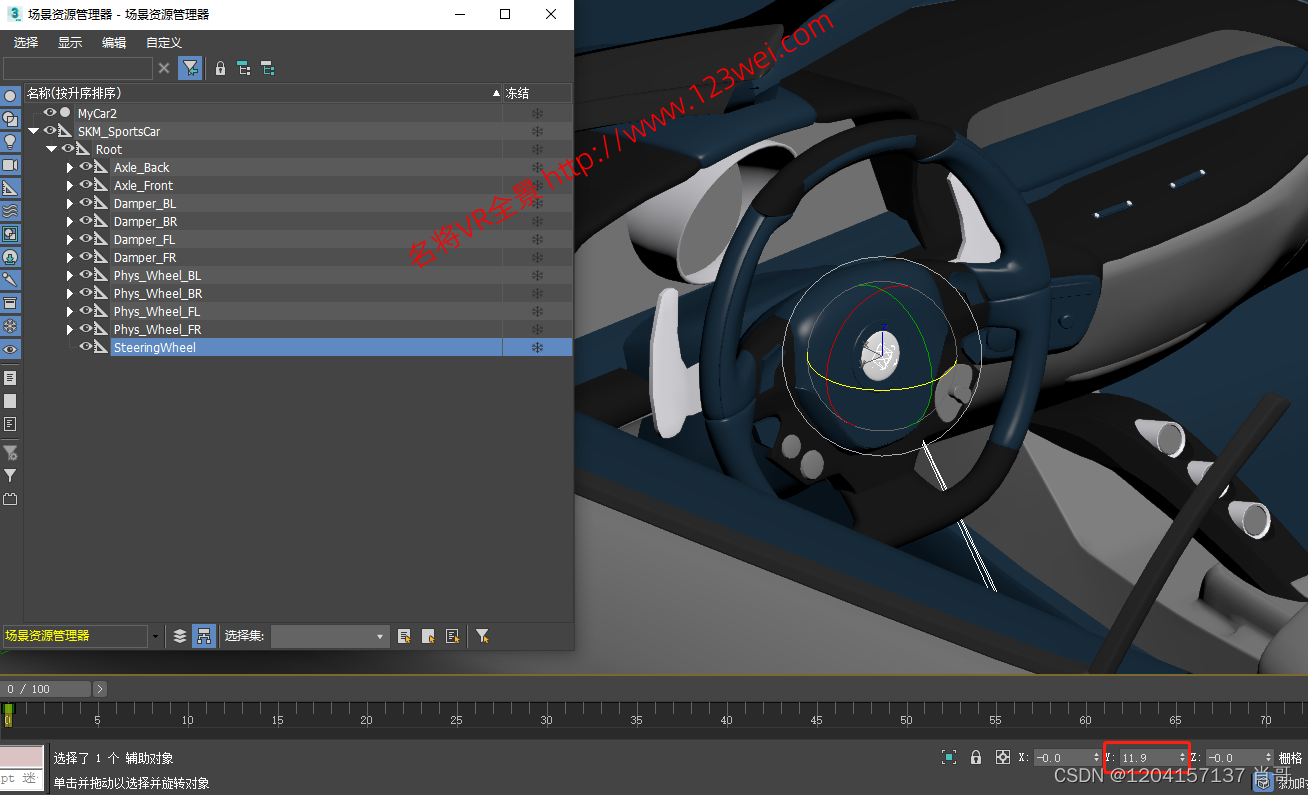This screenshot has height=795, width=1308.
Task: Toggle frozen state snowflake for MyCar2
Action: (x=537, y=113)
